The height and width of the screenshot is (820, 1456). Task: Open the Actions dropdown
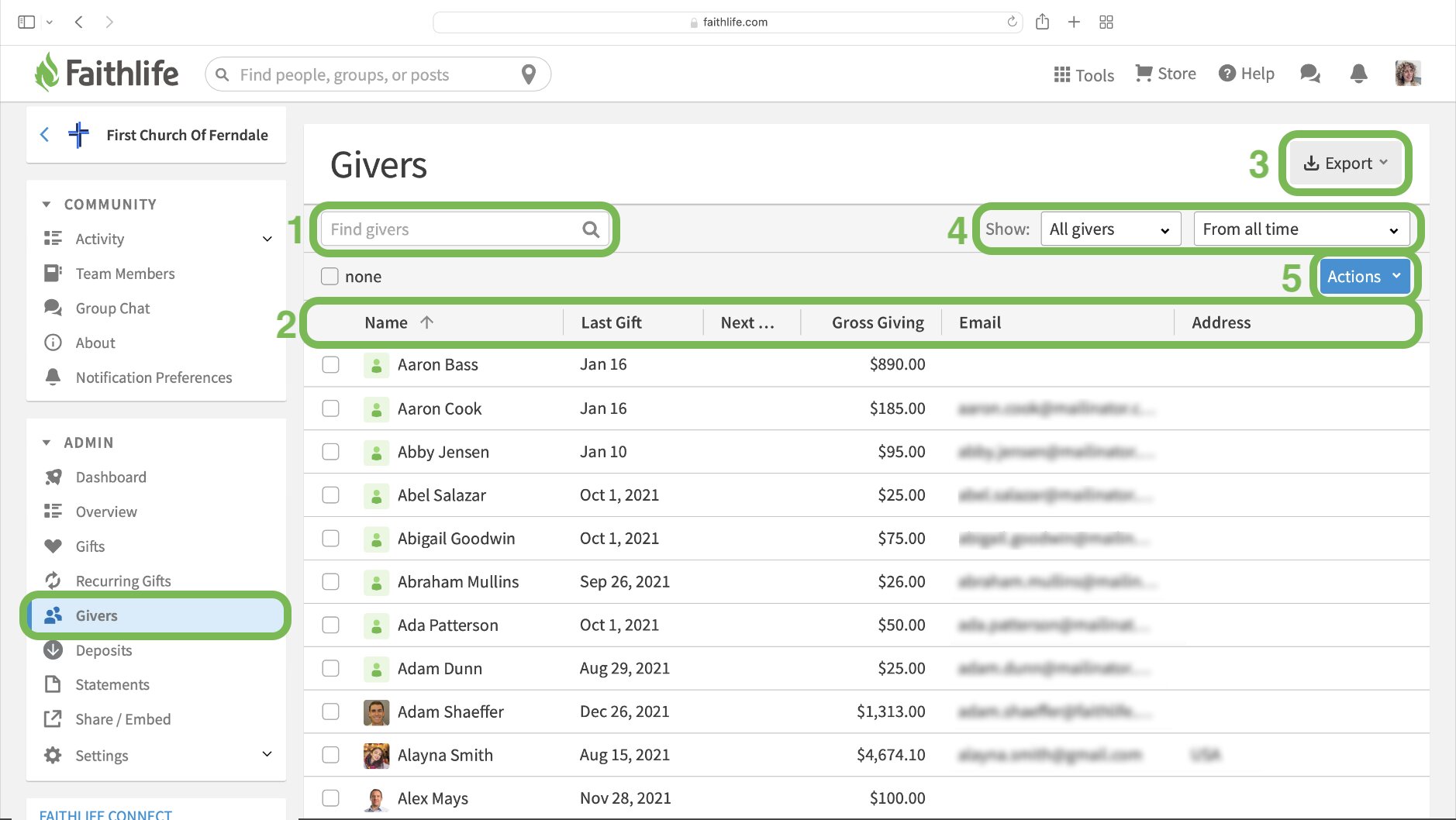1365,277
